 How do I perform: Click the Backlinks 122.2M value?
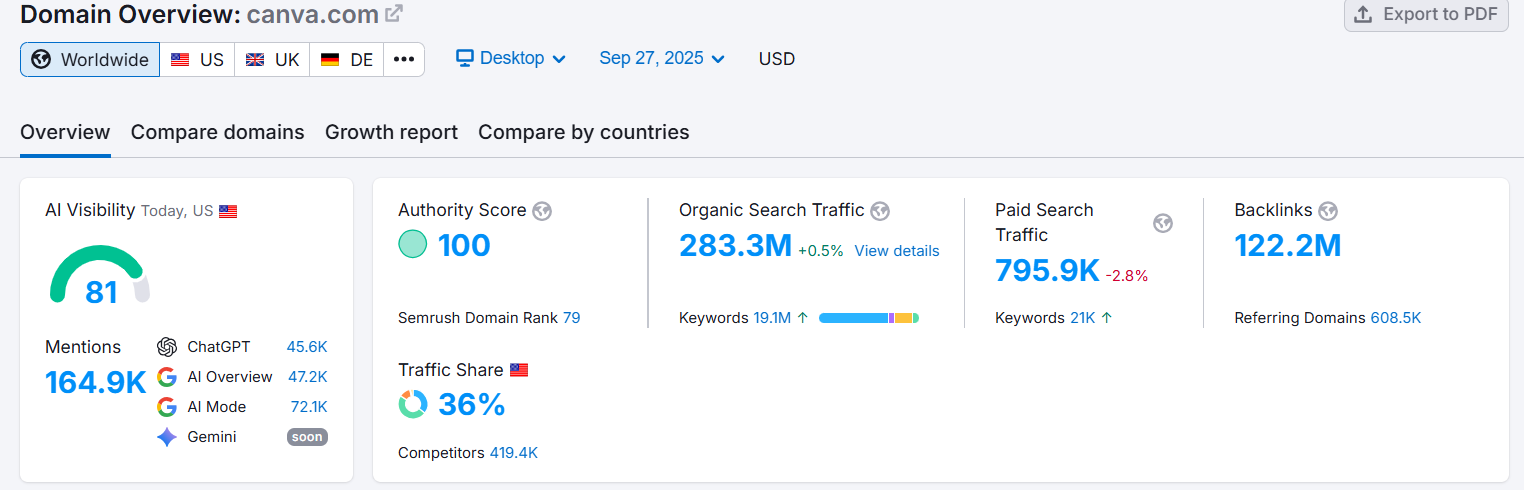click(x=1288, y=245)
